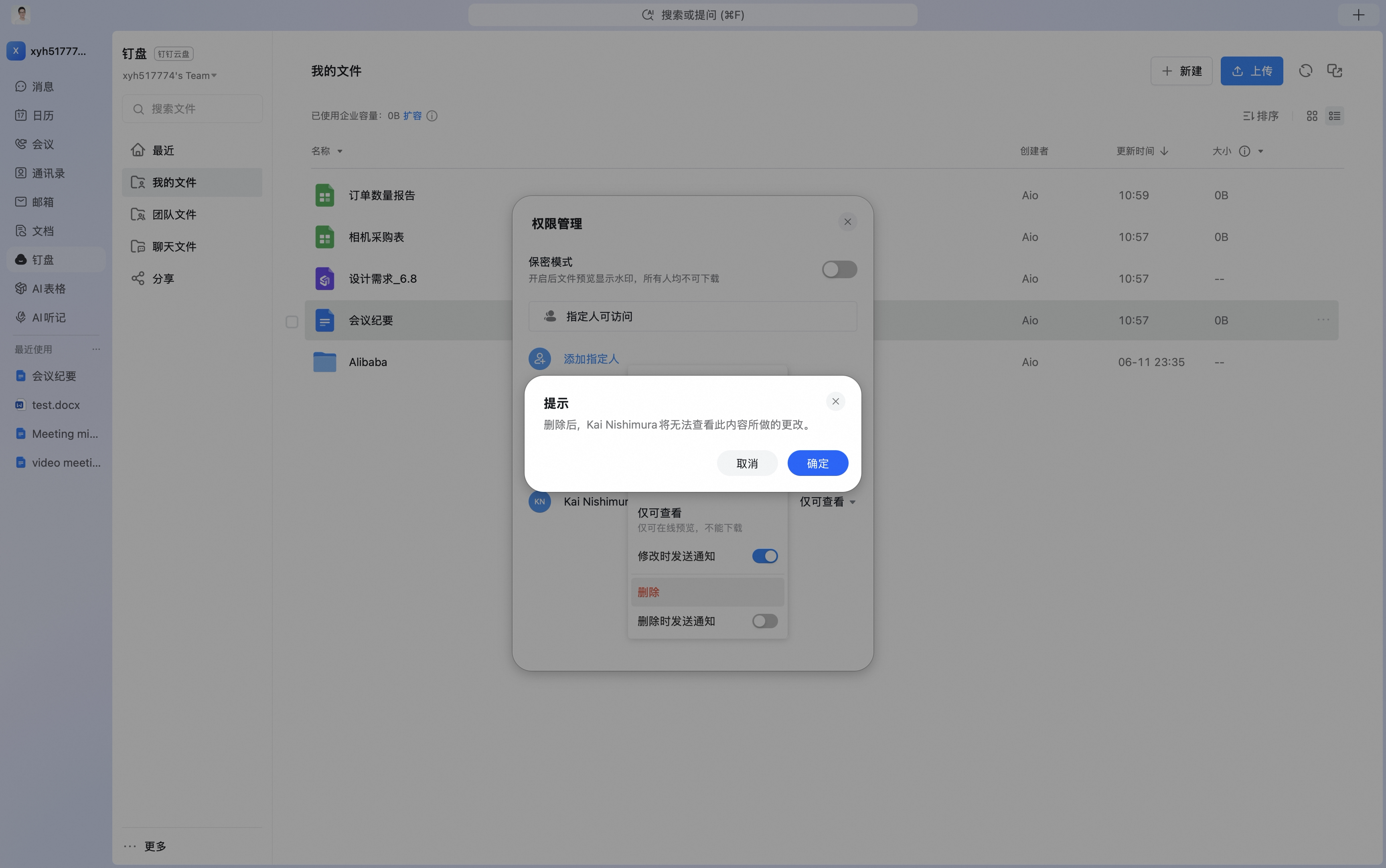
Task: Switch to grid view layout icon
Action: coord(1312,116)
